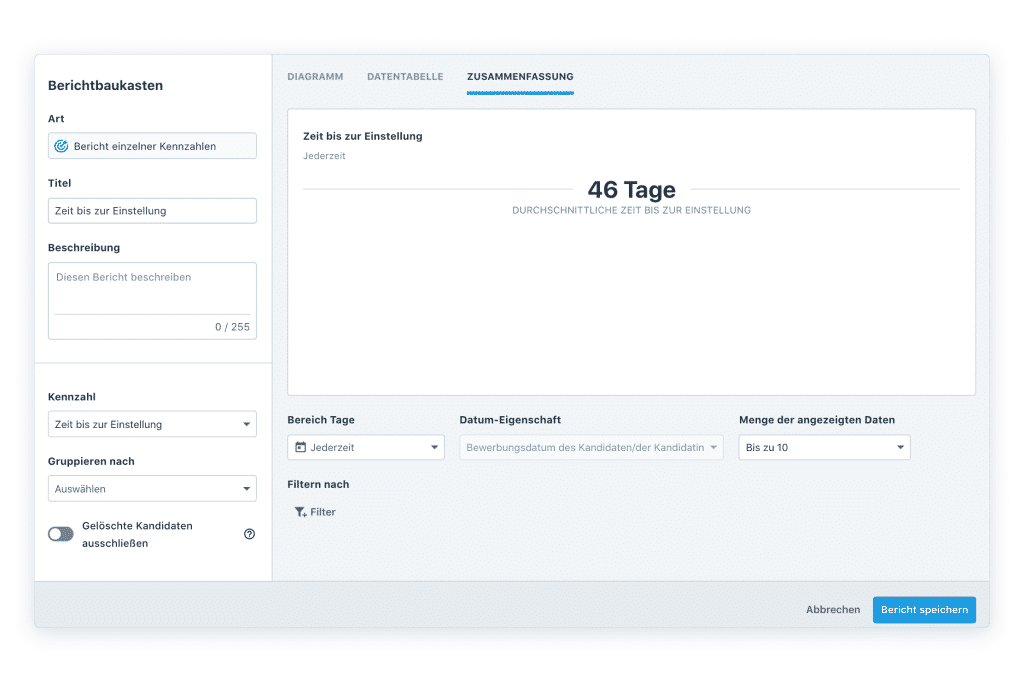Open the Bereich Tage Jederzeit dropdown
The height and width of the screenshot is (682, 1024).
(366, 448)
